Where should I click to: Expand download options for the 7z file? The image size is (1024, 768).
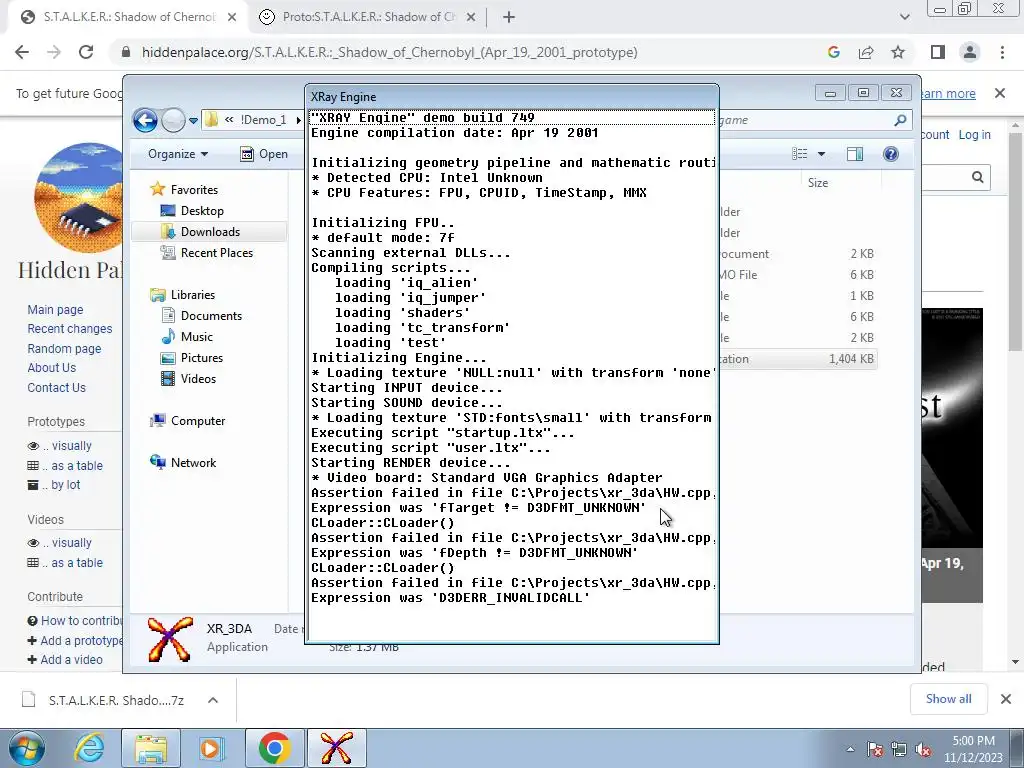212,700
